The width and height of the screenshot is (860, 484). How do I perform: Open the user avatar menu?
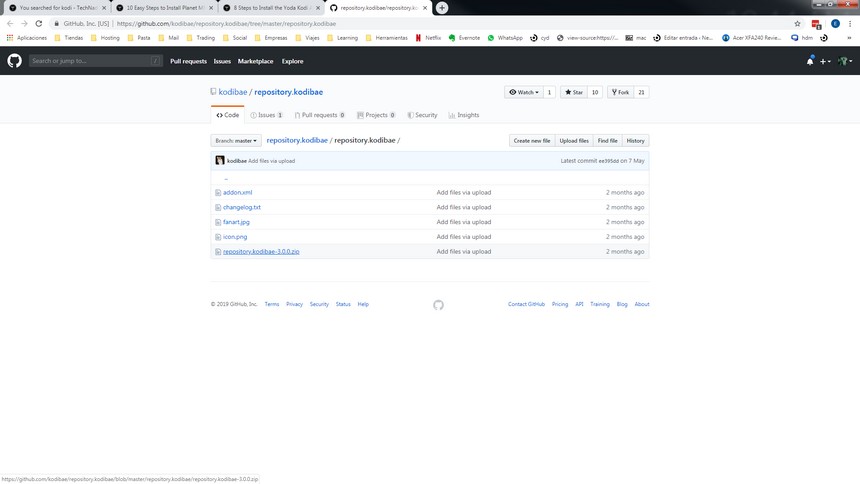tap(845, 61)
